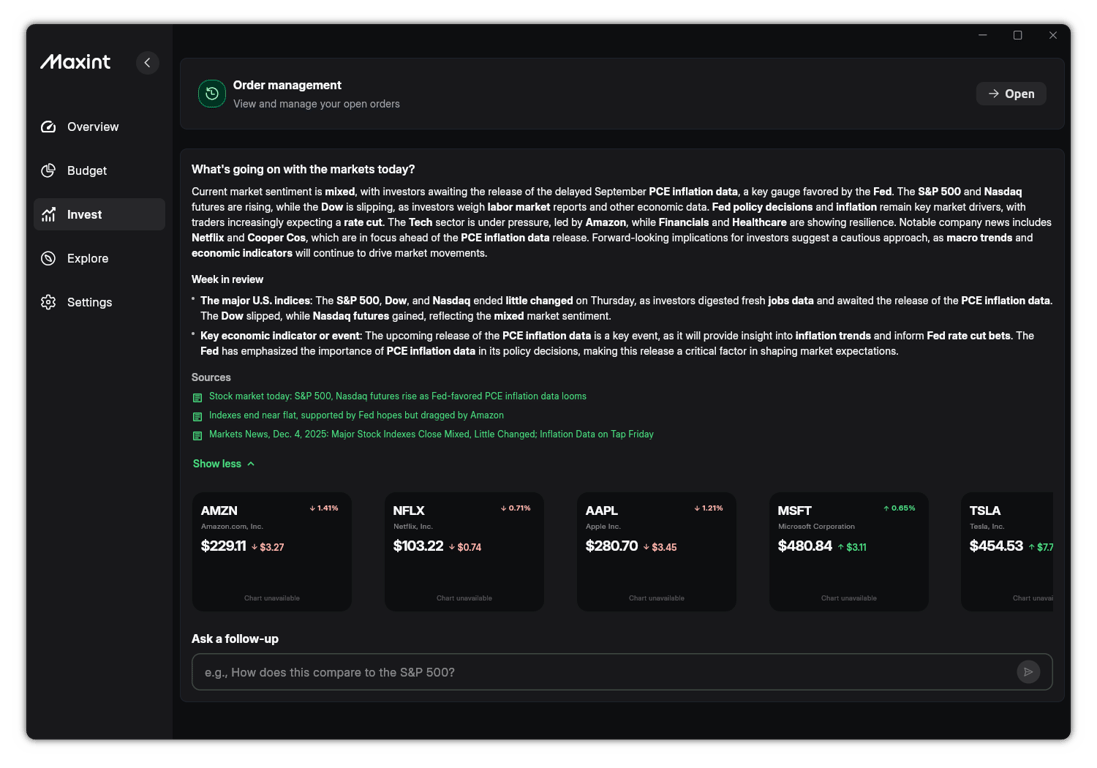Open the Budget section

click(99, 171)
